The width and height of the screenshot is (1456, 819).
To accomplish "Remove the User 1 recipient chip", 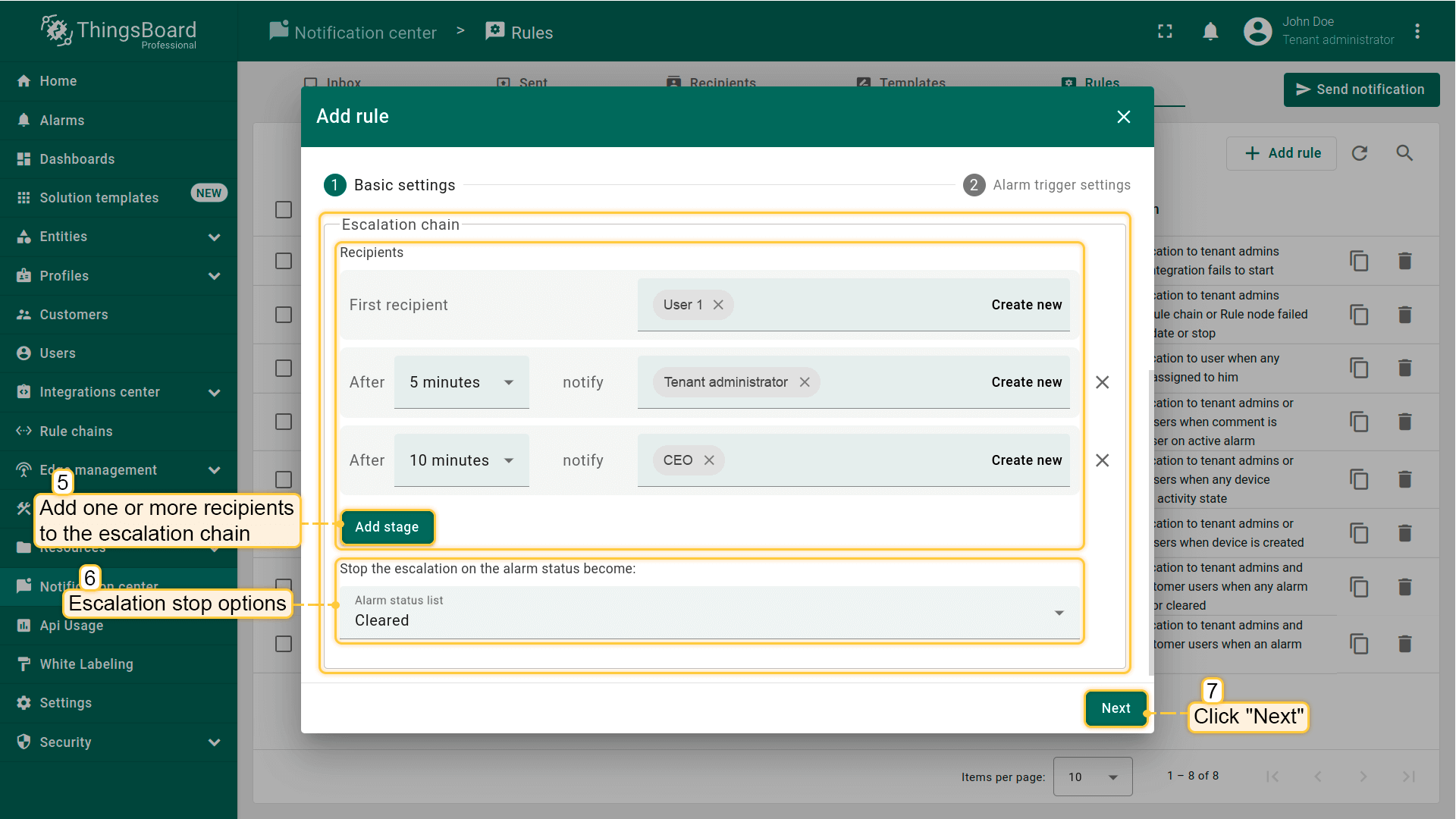I will click(x=718, y=305).
